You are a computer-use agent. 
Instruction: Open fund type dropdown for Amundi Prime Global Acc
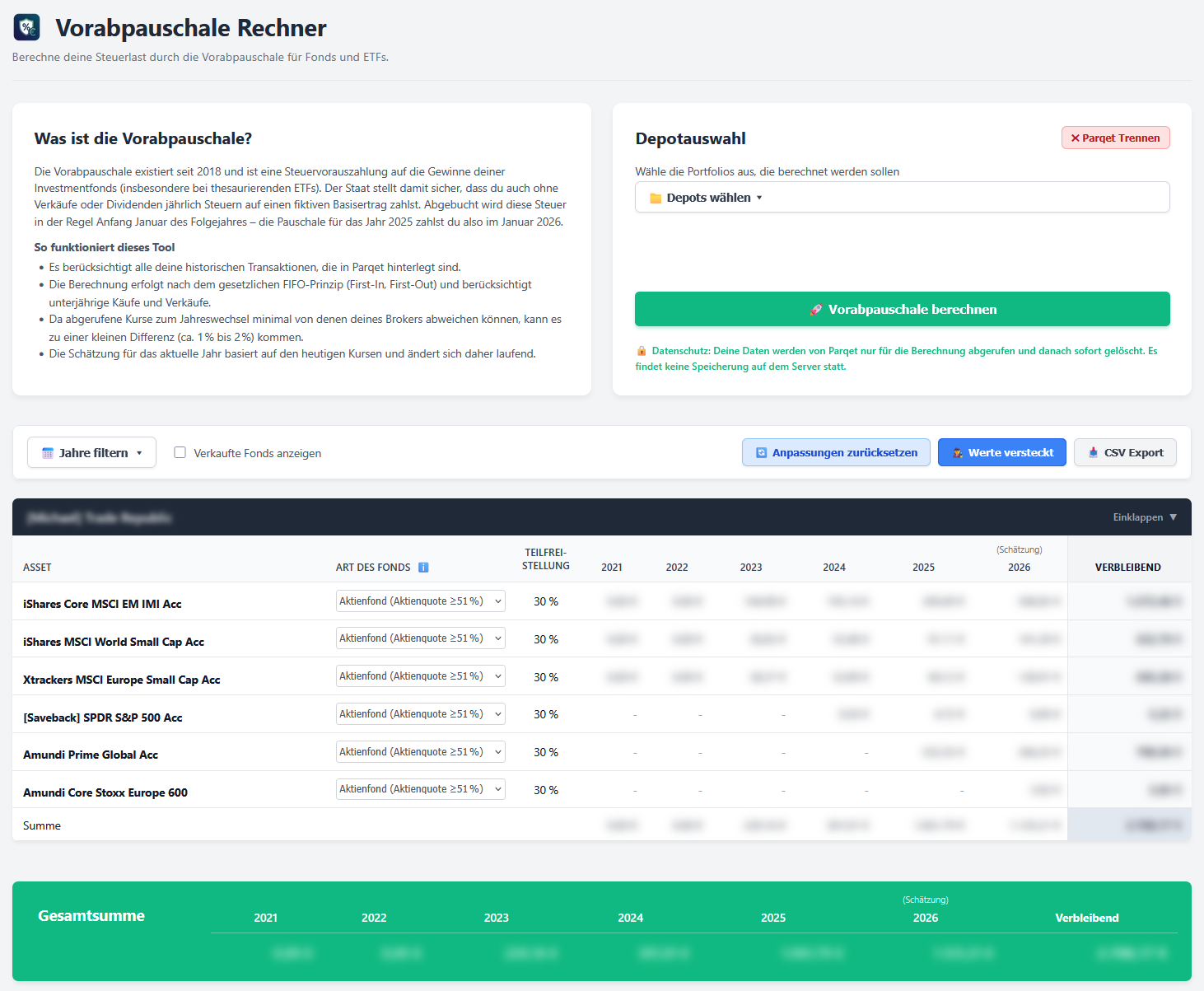point(420,752)
